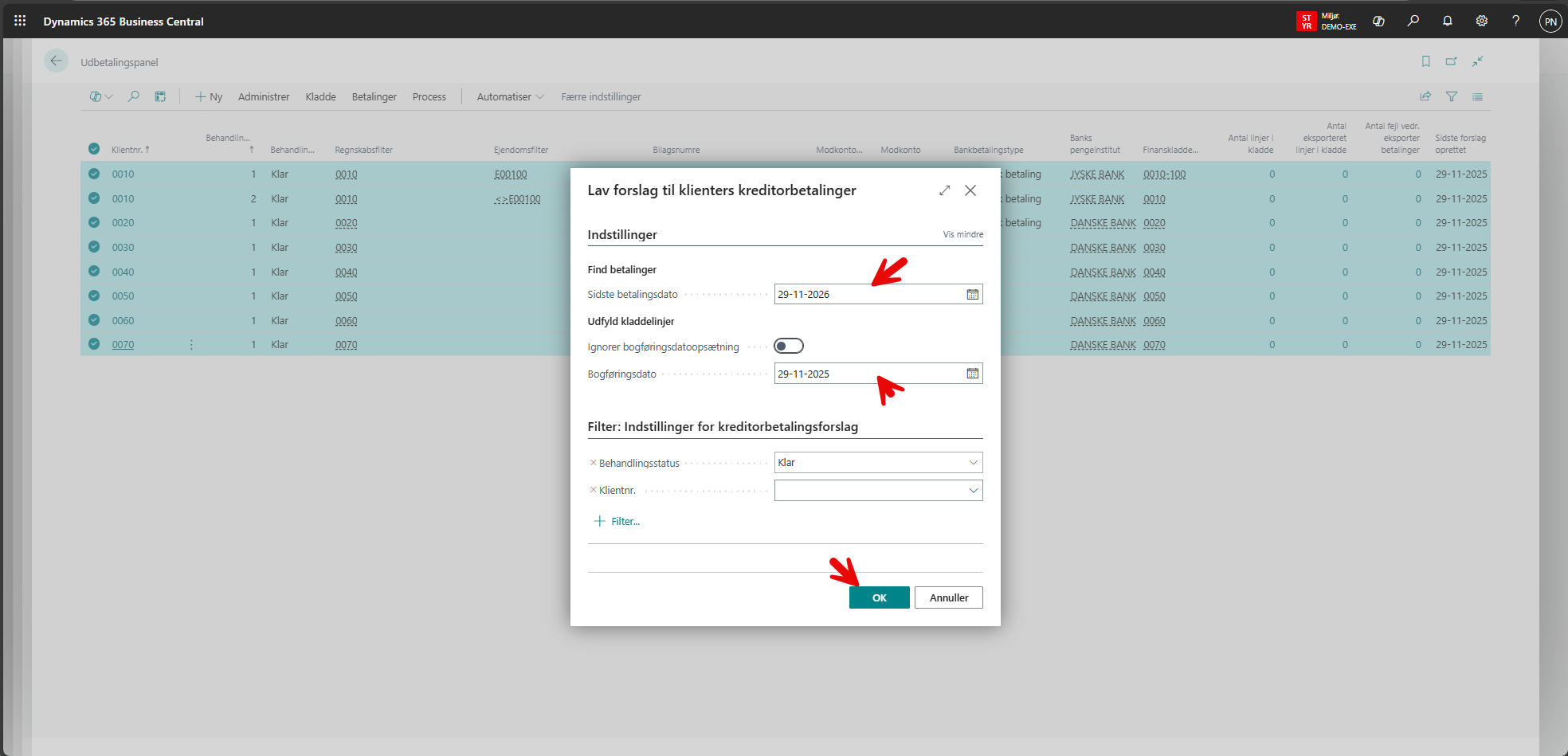Screen dimensions: 1568x756
Task: Click the help question mark icon
Action: click(1515, 22)
